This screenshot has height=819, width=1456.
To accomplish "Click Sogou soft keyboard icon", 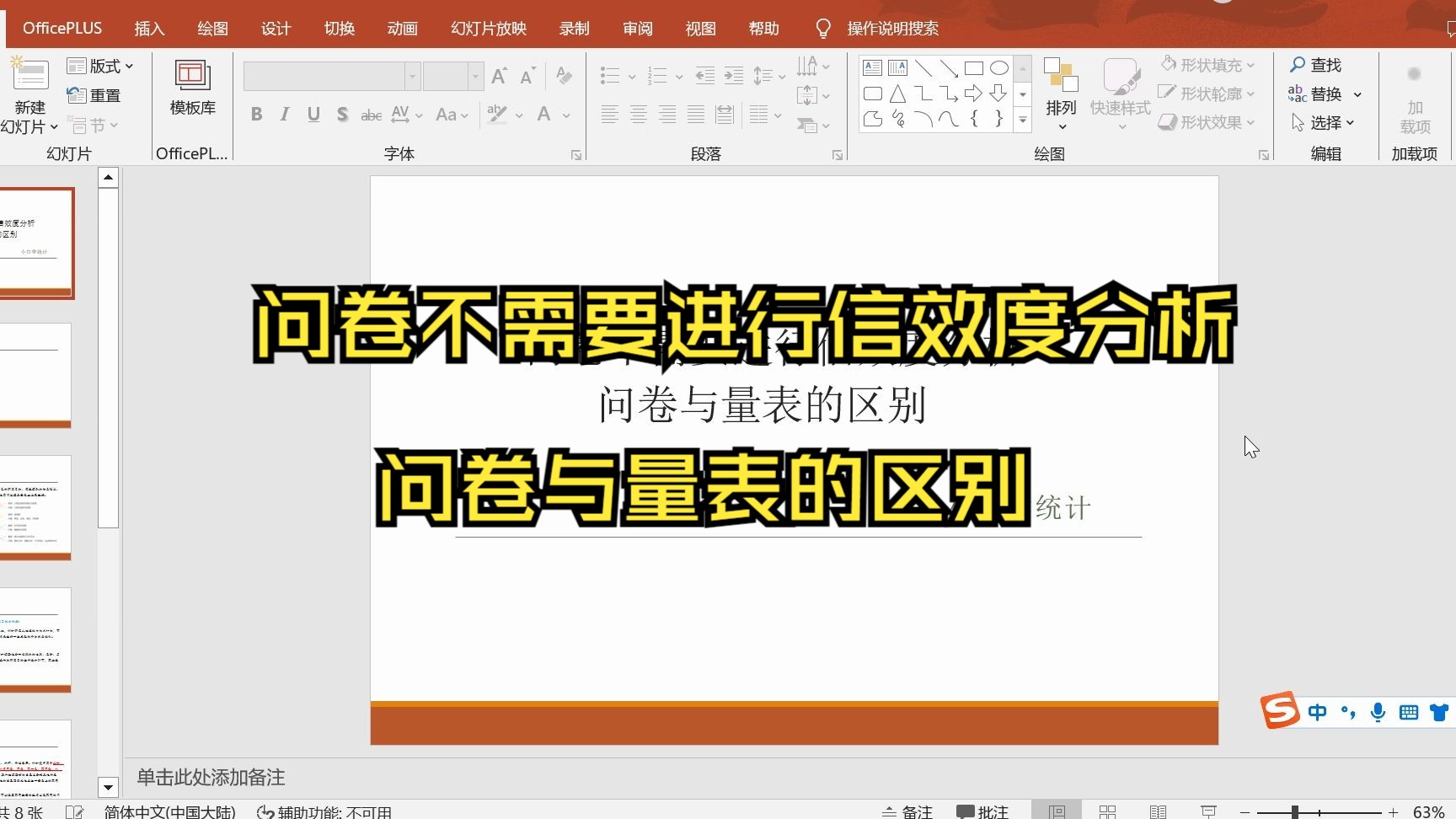I will [x=1408, y=713].
